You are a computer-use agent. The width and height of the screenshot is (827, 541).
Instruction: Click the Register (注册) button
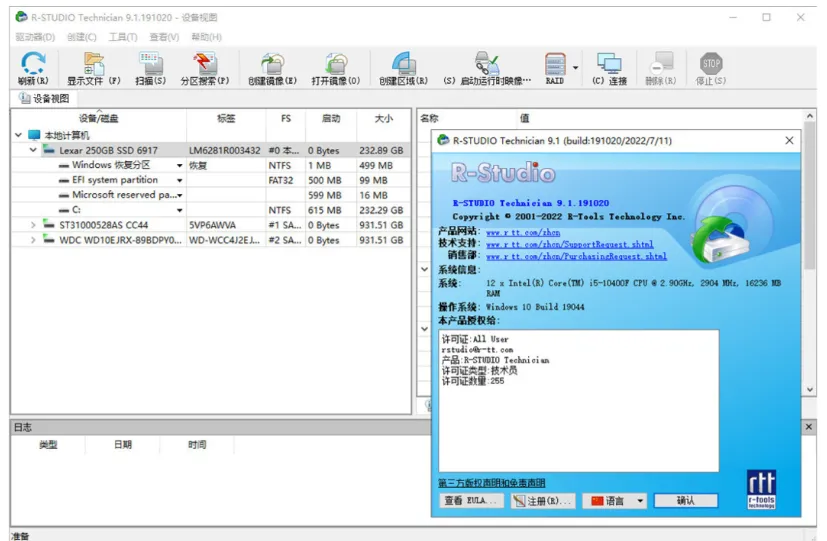(543, 500)
